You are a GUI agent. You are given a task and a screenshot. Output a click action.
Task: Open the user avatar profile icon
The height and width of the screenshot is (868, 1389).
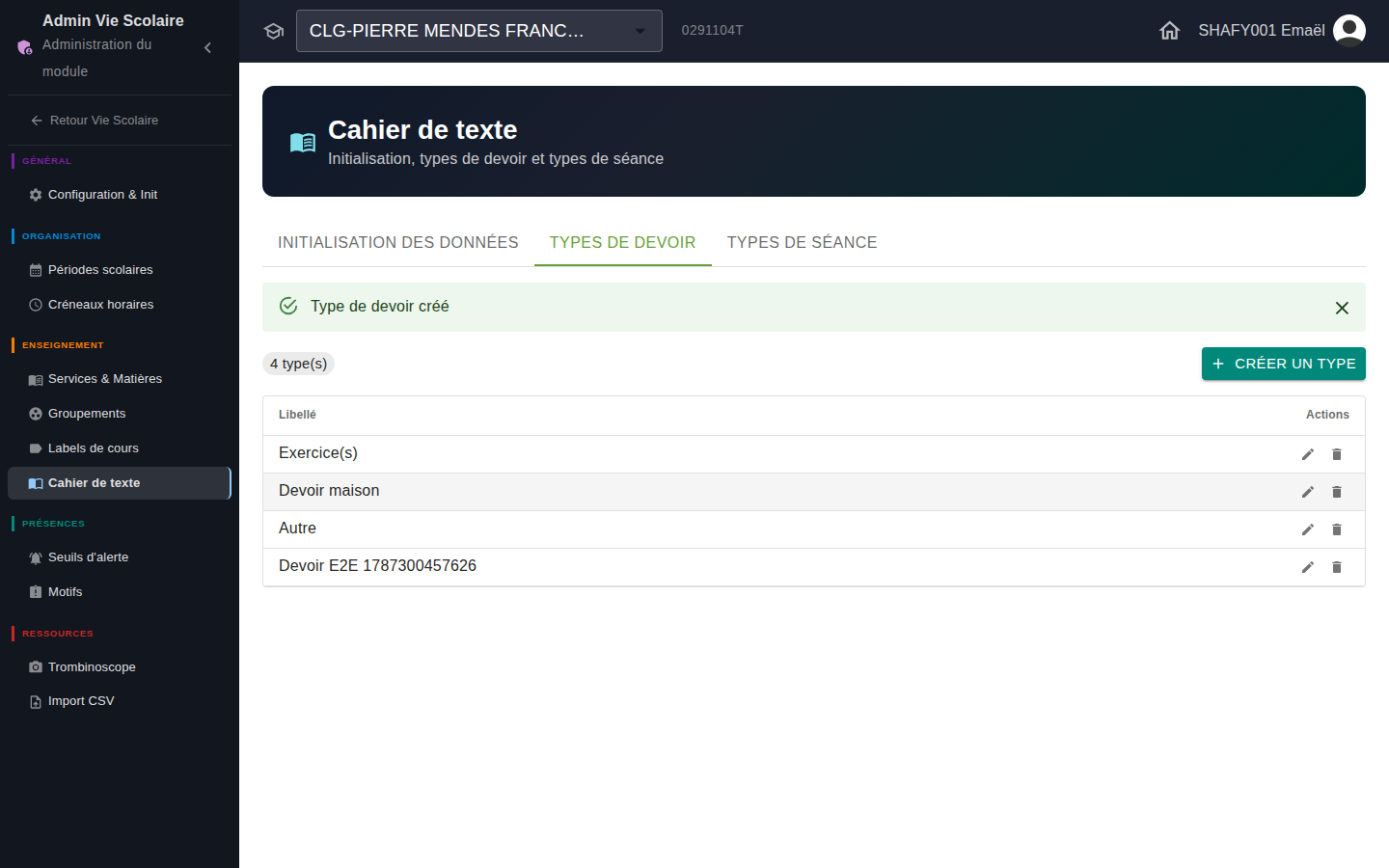(1349, 31)
